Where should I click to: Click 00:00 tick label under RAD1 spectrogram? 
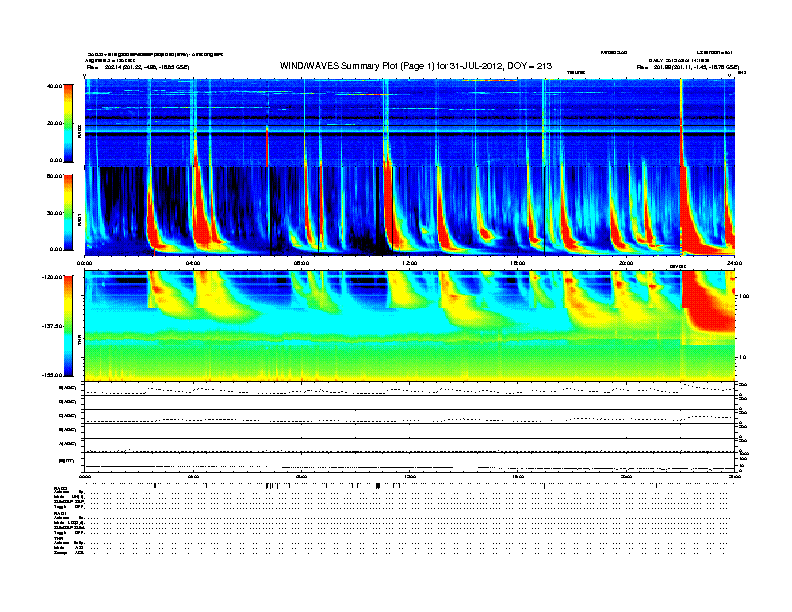coord(84,263)
